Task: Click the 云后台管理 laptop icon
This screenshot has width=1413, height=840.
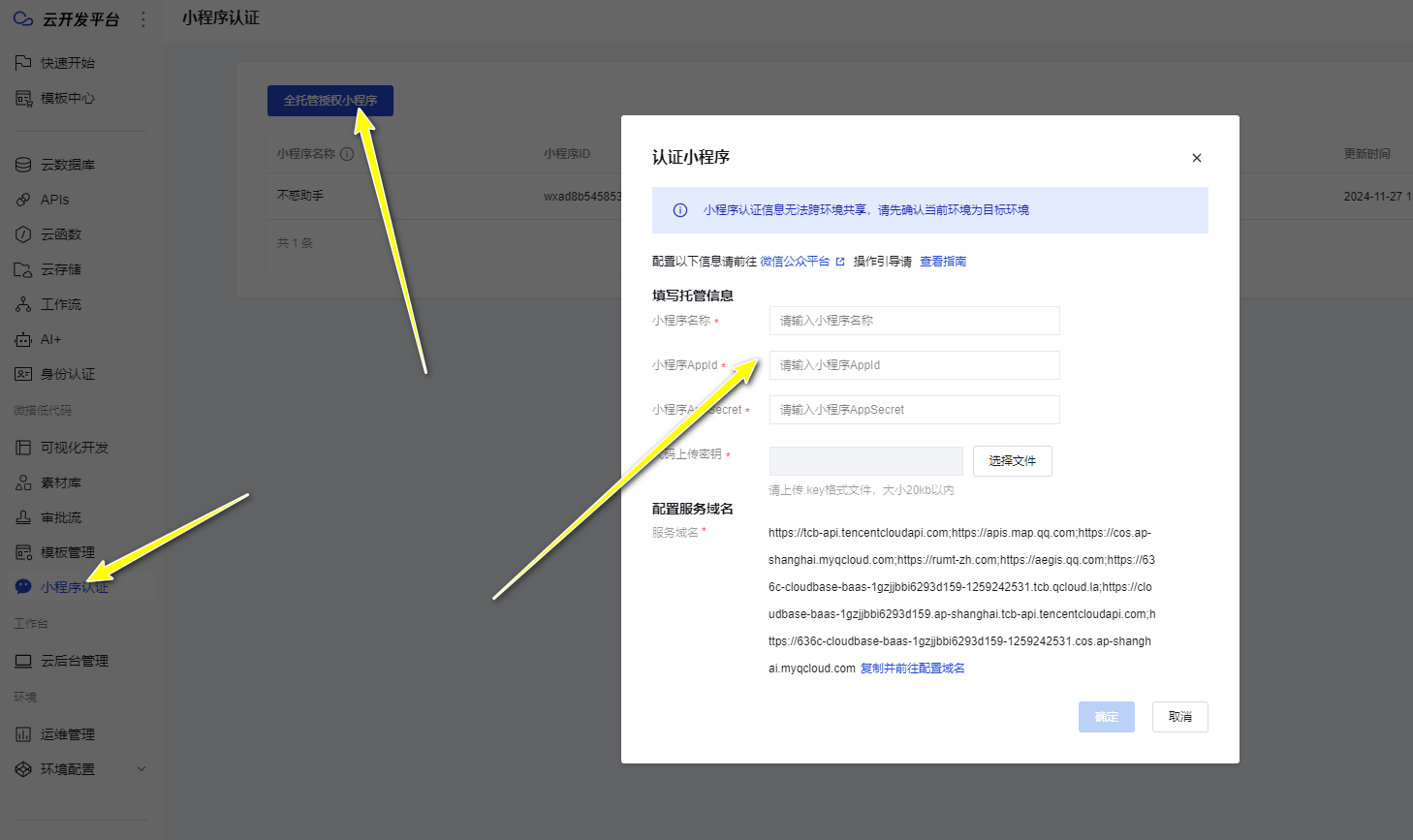Action: (23, 661)
